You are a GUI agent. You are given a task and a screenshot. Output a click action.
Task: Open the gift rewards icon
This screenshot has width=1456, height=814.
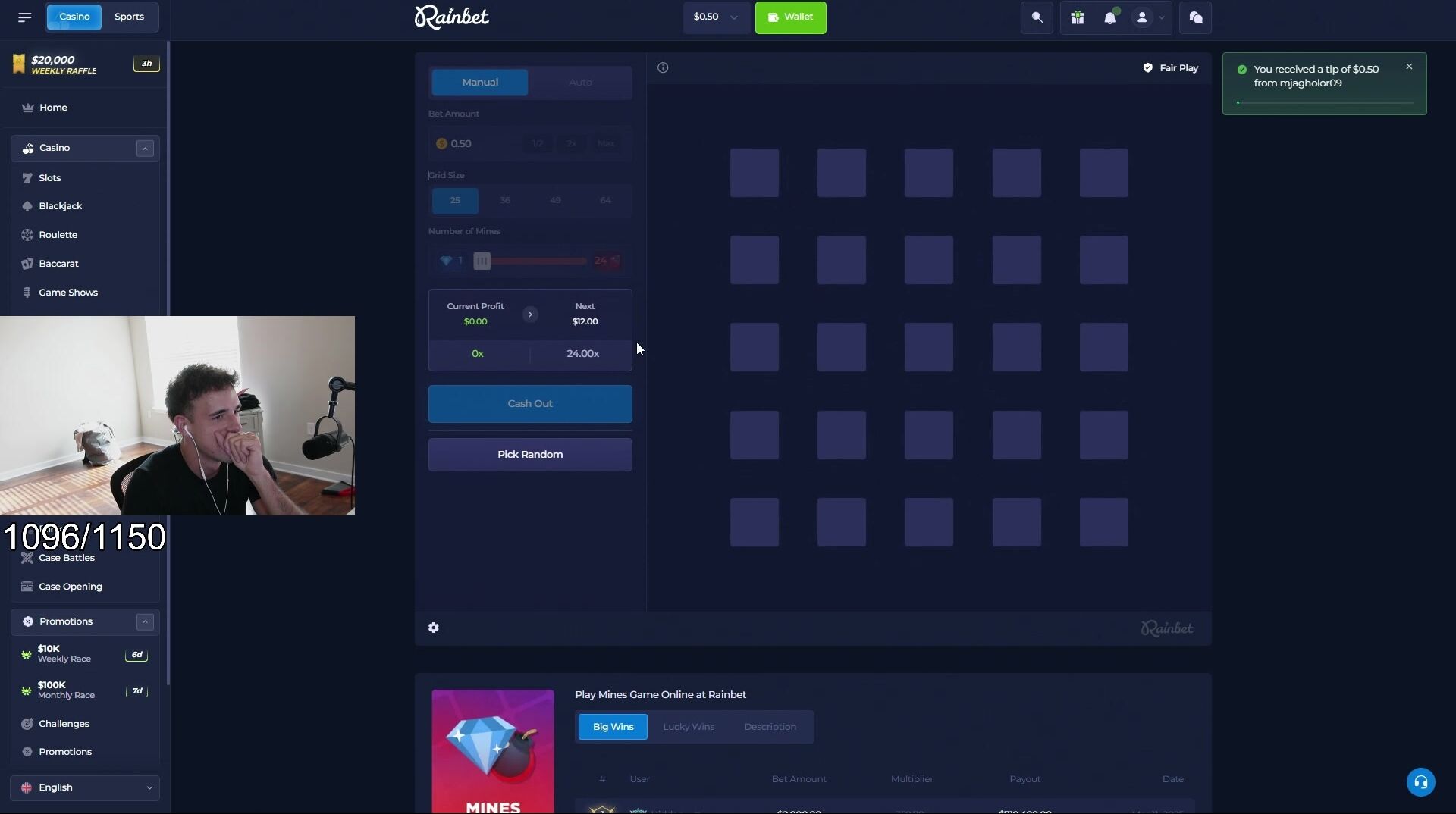pyautogui.click(x=1078, y=17)
